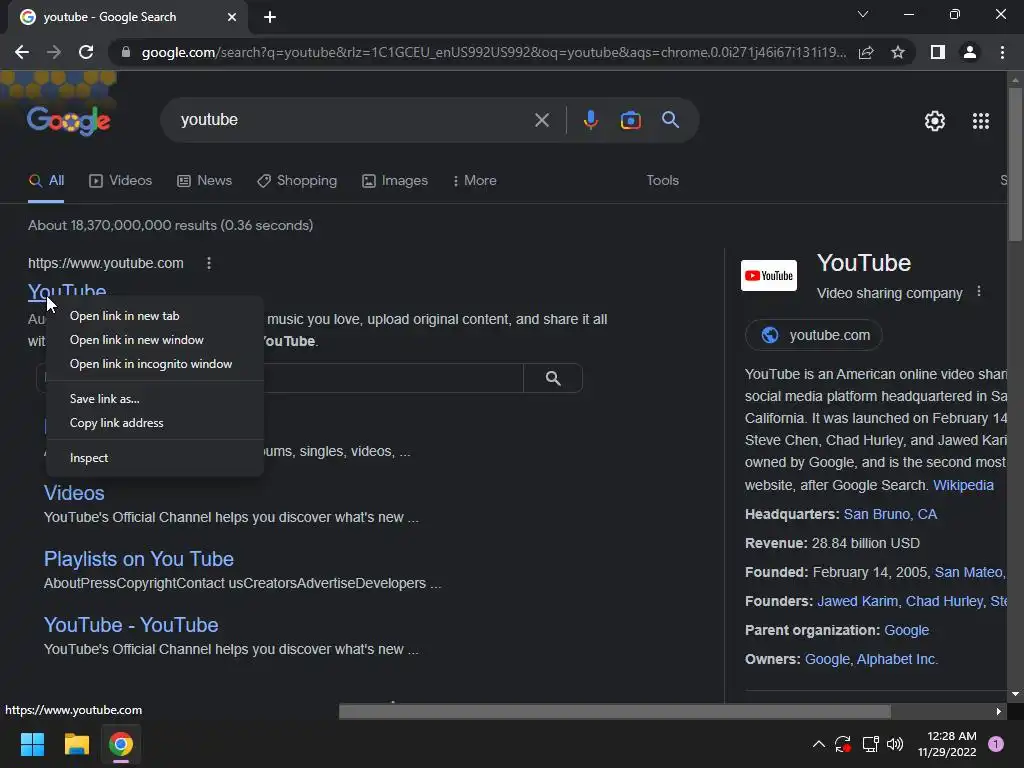Open the Windows Start menu
The height and width of the screenshot is (768, 1024).
point(32,744)
